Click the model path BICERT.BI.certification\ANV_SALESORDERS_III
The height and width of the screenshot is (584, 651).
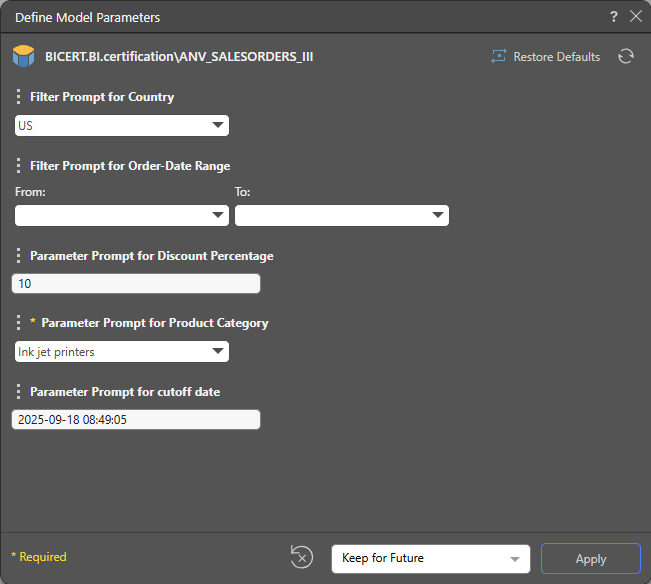coord(179,57)
